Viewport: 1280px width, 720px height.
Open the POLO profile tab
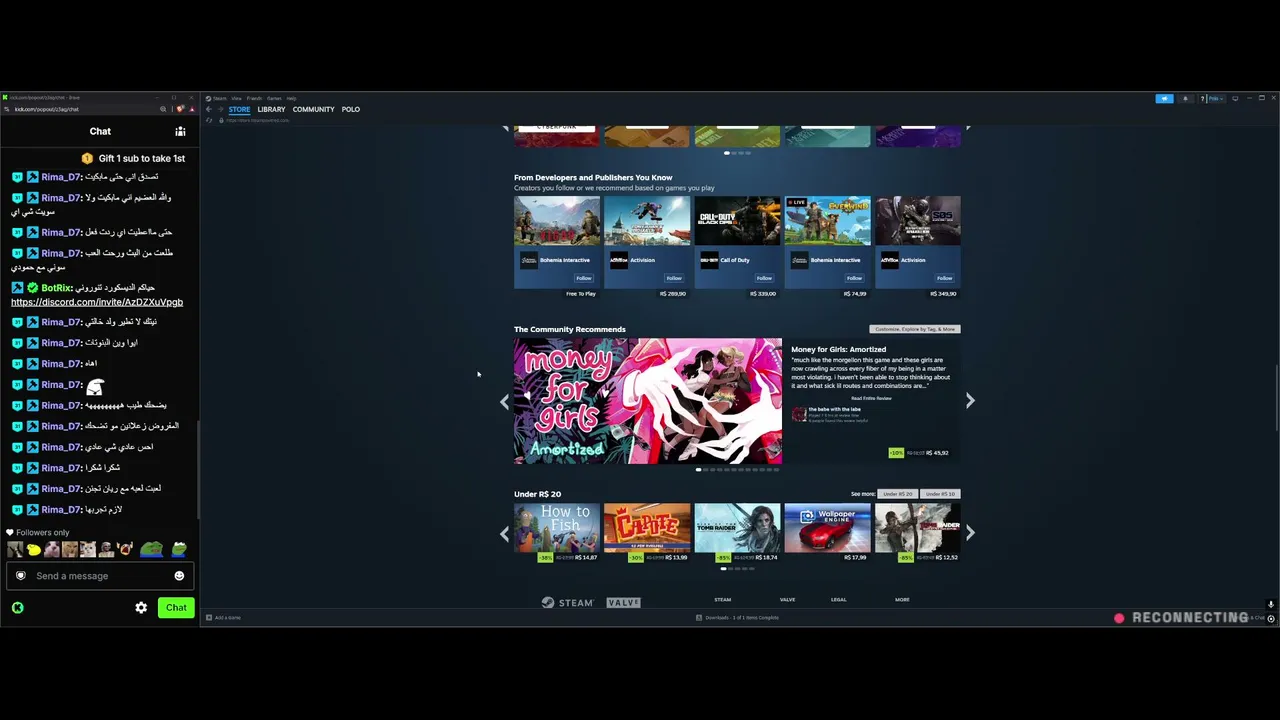(351, 110)
